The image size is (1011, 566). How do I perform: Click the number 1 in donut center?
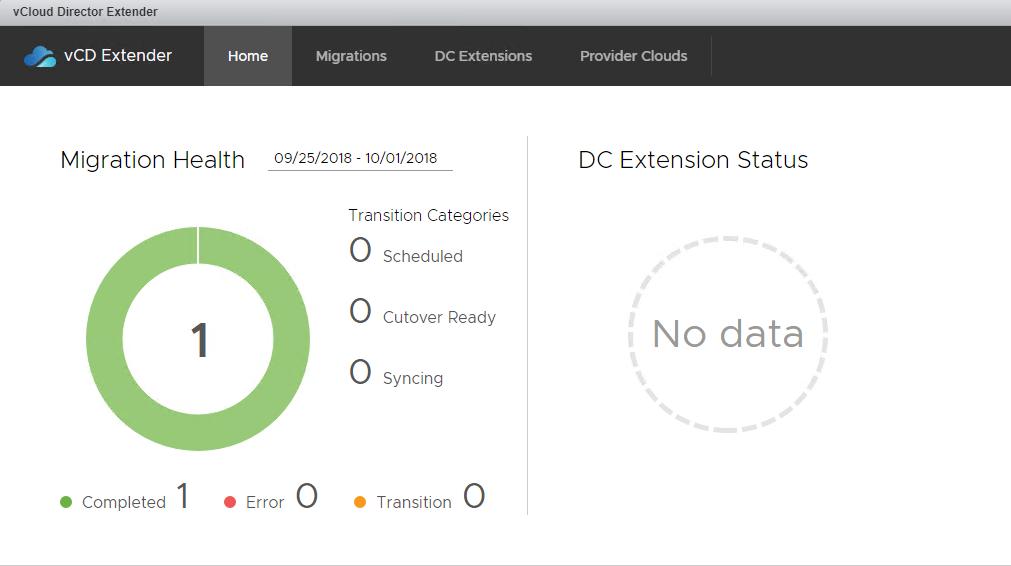point(199,341)
